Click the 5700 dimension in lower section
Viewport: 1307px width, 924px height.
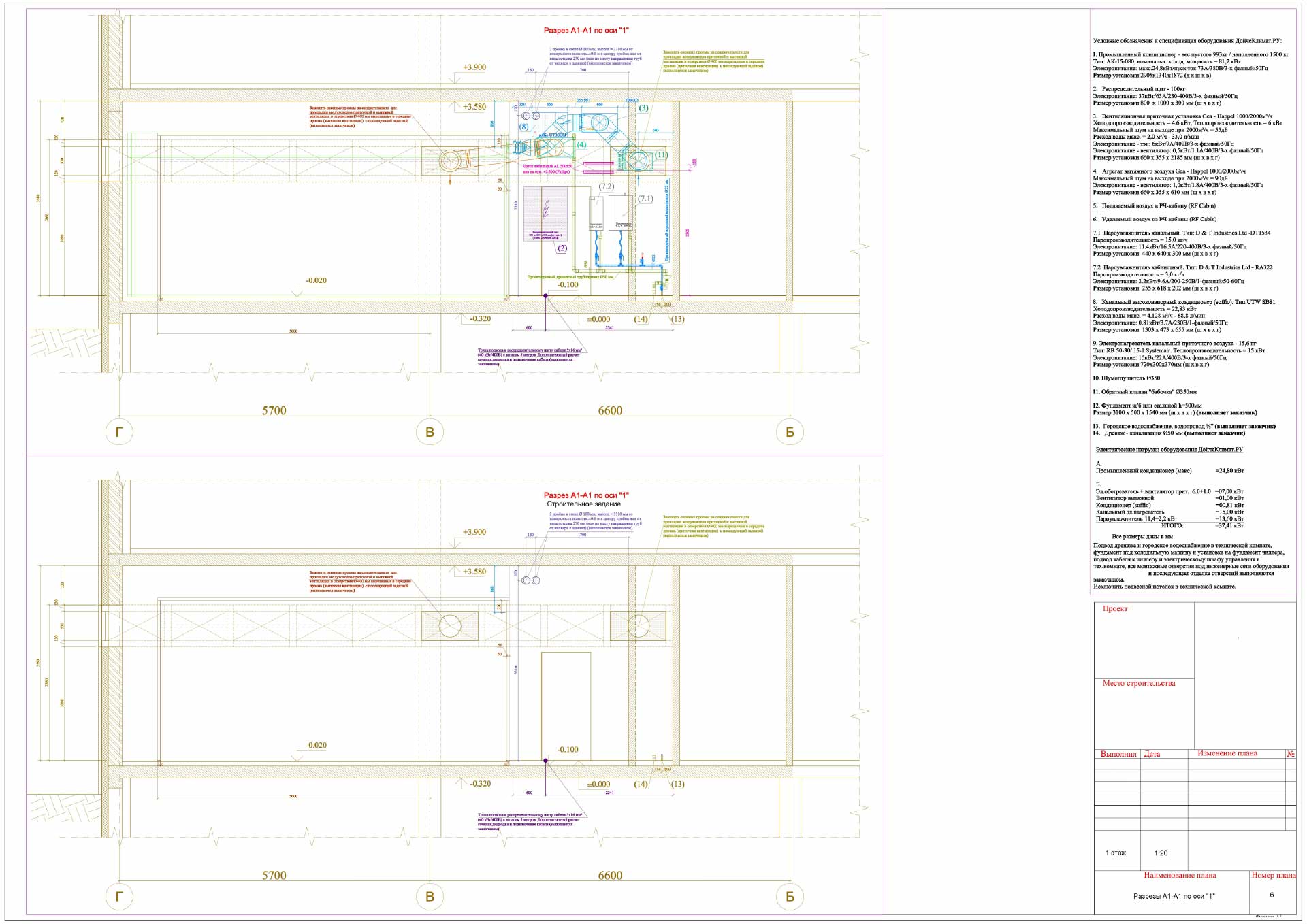coord(274,875)
